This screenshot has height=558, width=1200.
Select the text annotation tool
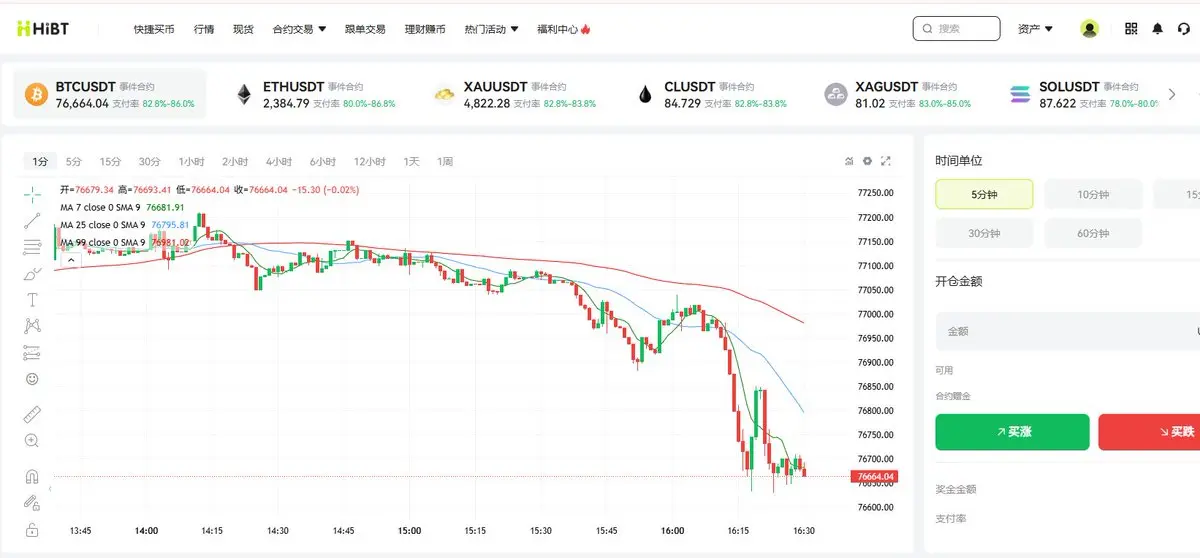(x=32, y=299)
